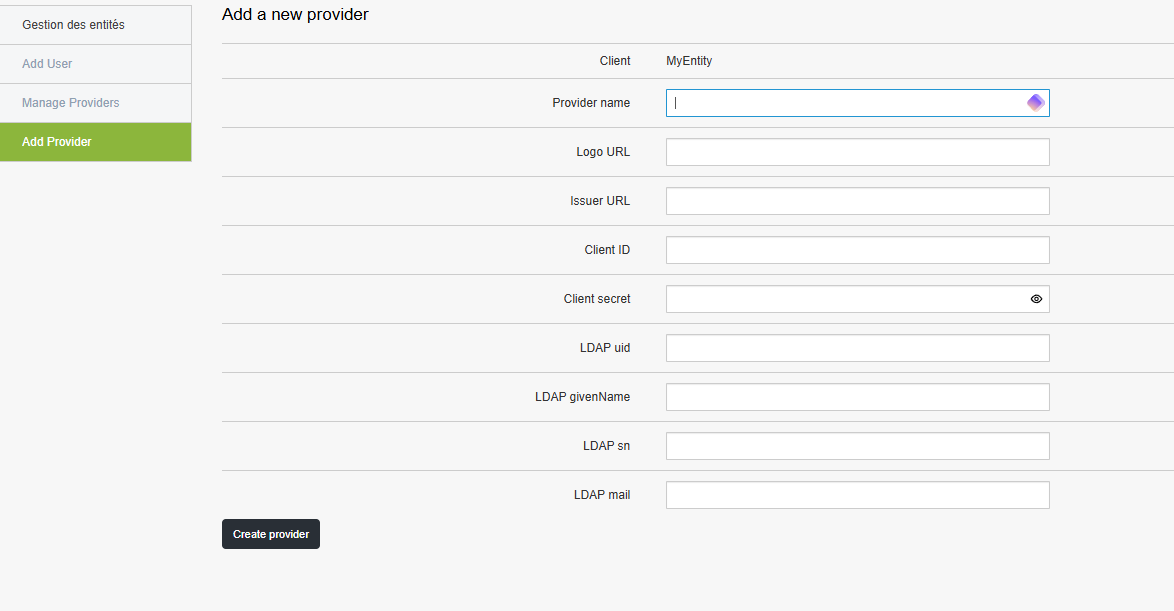Open the Manage Providers sidebar item

coord(70,103)
